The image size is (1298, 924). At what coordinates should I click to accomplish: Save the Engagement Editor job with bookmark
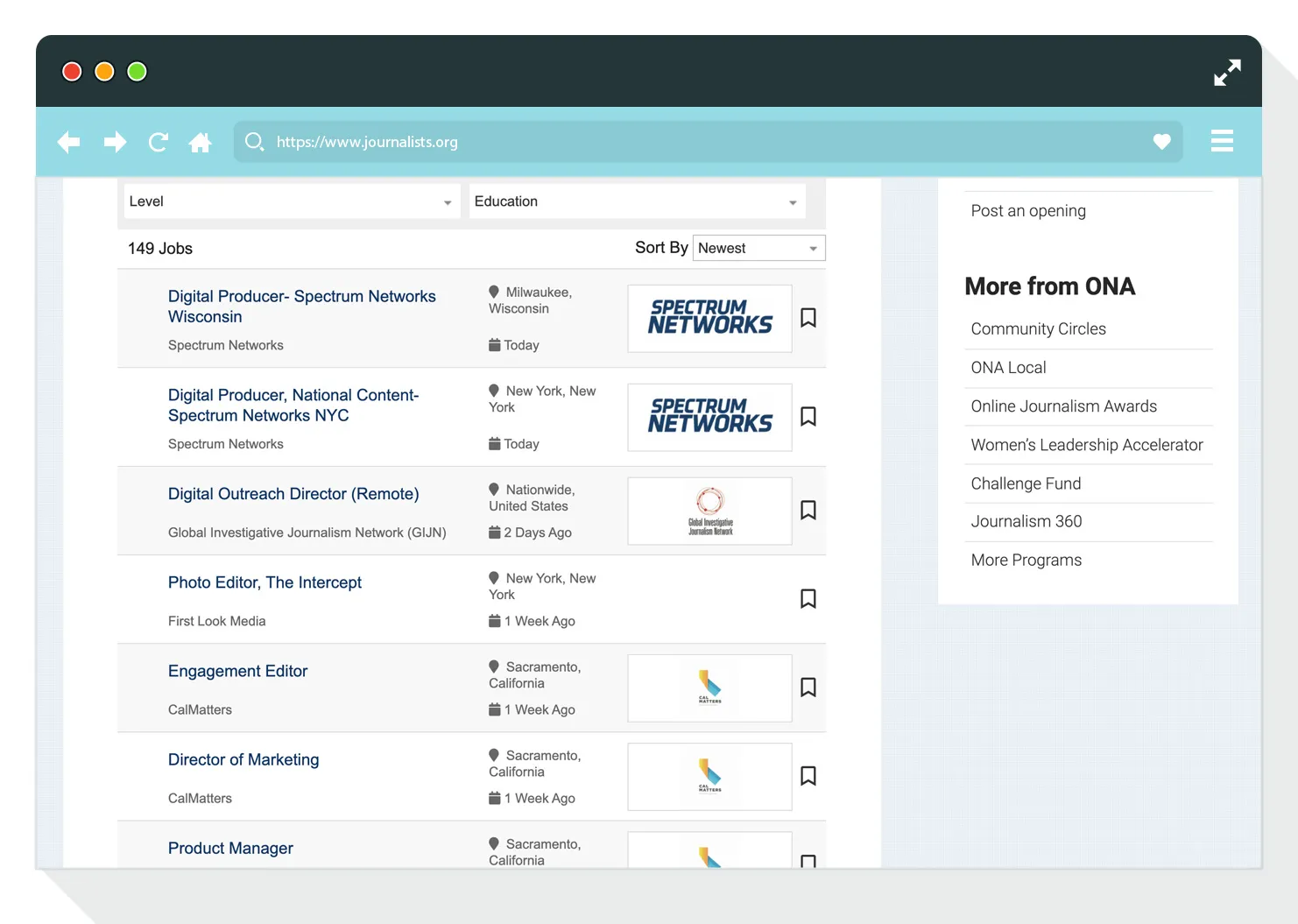[808, 688]
